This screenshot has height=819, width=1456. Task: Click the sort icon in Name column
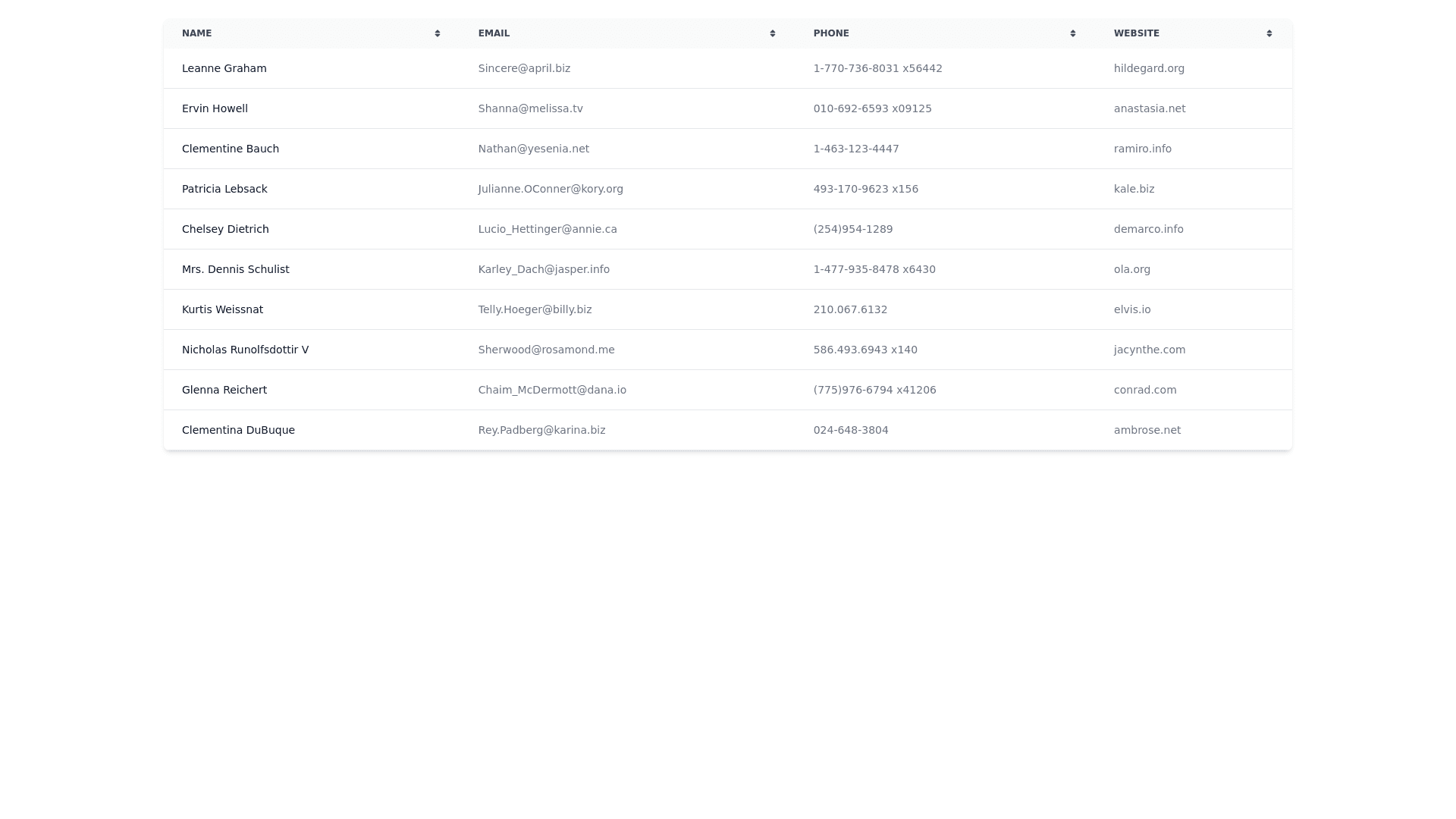pyautogui.click(x=438, y=33)
